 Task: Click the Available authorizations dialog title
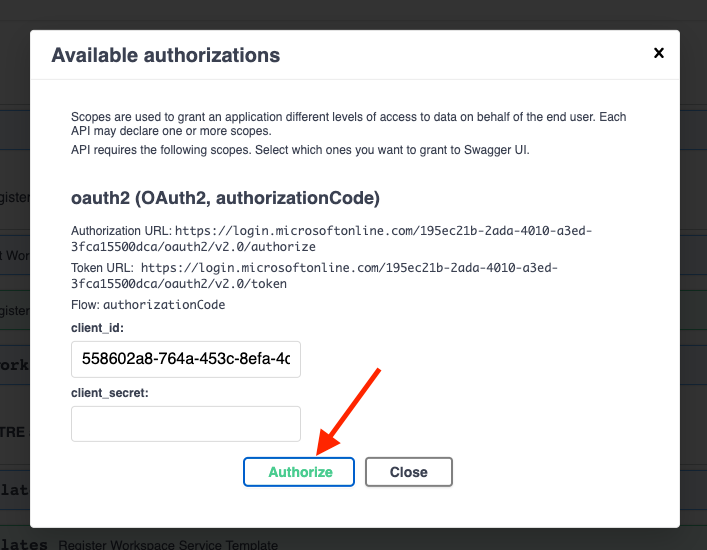[165, 55]
